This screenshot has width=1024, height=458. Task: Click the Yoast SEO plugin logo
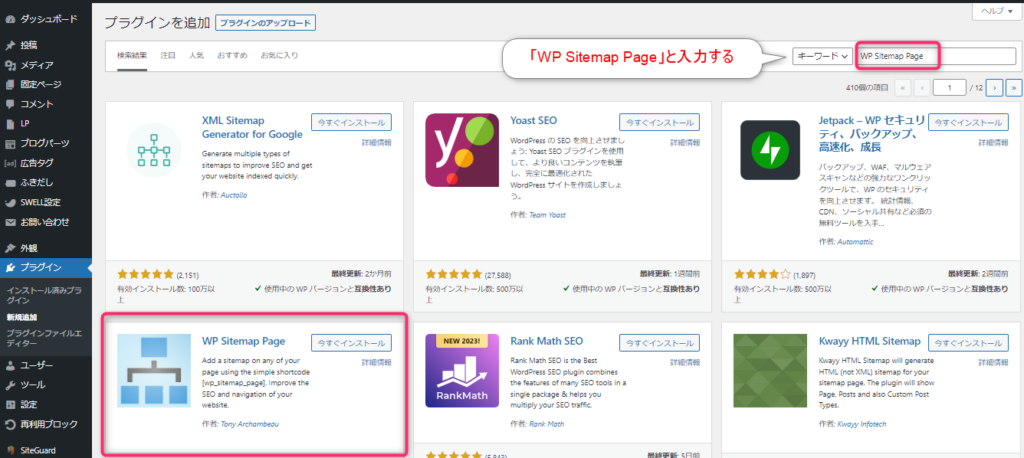[462, 150]
